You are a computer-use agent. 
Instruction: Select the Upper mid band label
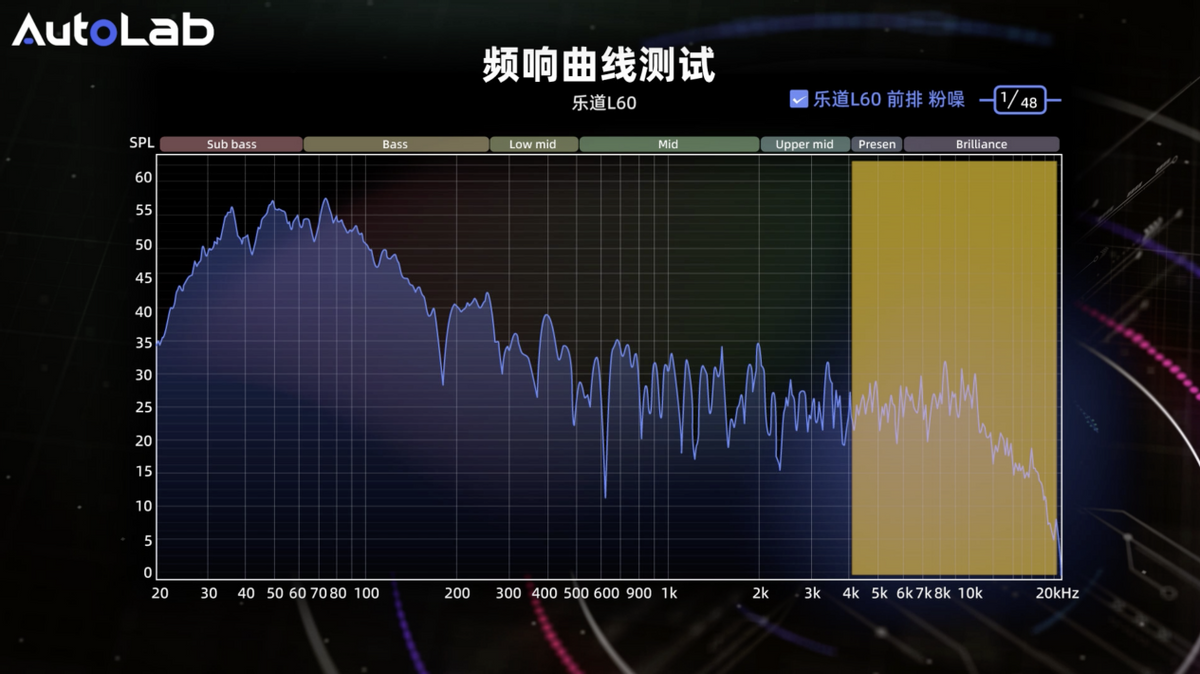[805, 144]
